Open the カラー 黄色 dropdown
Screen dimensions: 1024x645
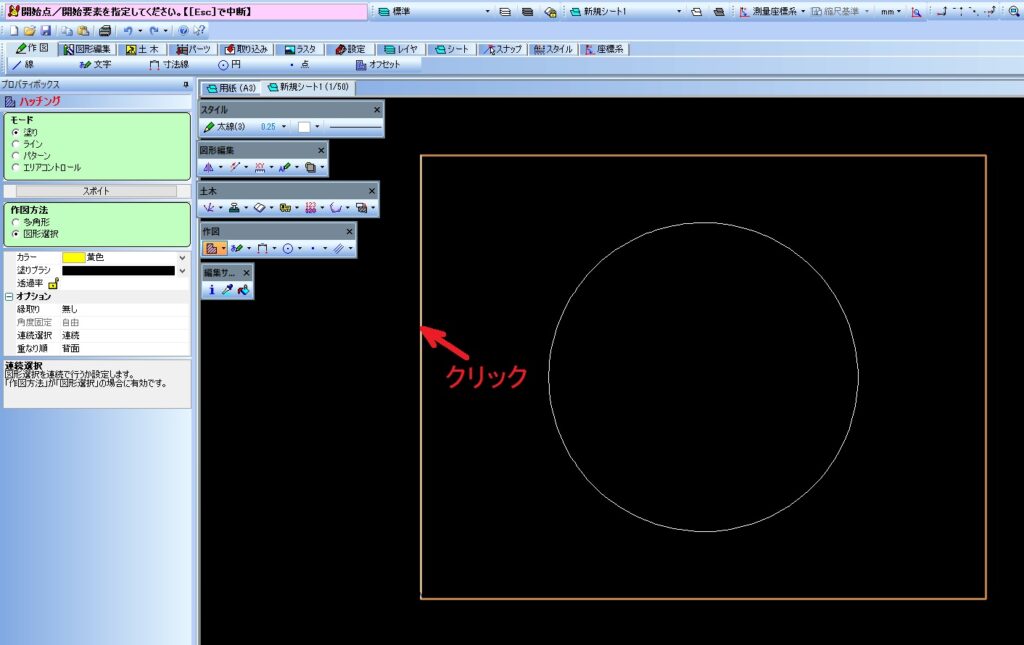click(x=182, y=257)
